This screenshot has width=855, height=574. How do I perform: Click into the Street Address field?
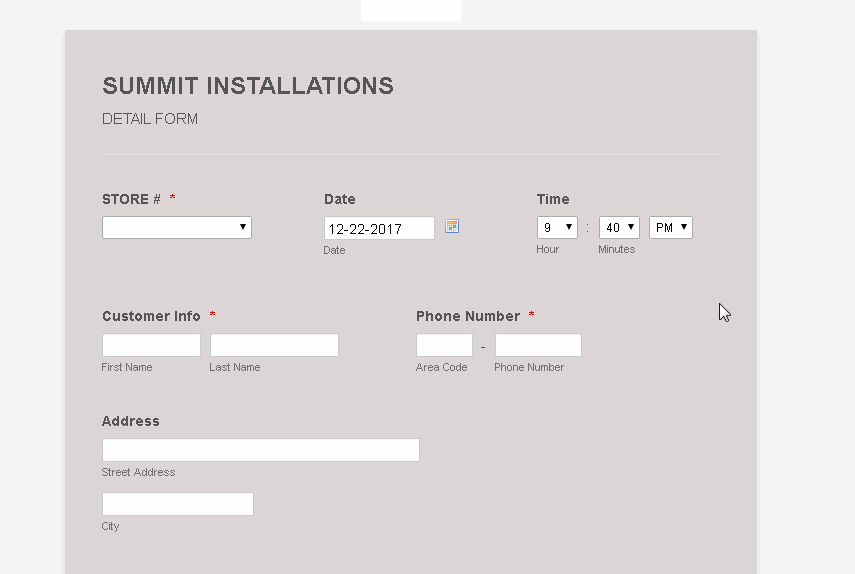point(261,450)
